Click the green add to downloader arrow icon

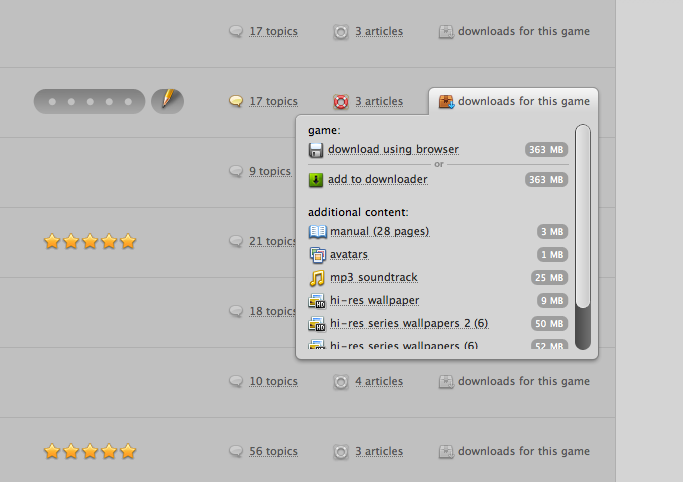pyautogui.click(x=316, y=180)
